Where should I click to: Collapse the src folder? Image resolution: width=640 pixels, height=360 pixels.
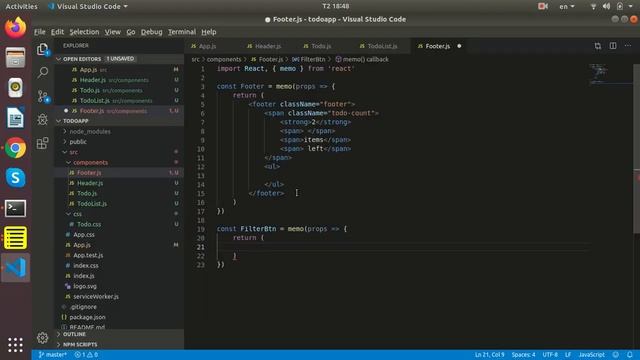(73, 152)
